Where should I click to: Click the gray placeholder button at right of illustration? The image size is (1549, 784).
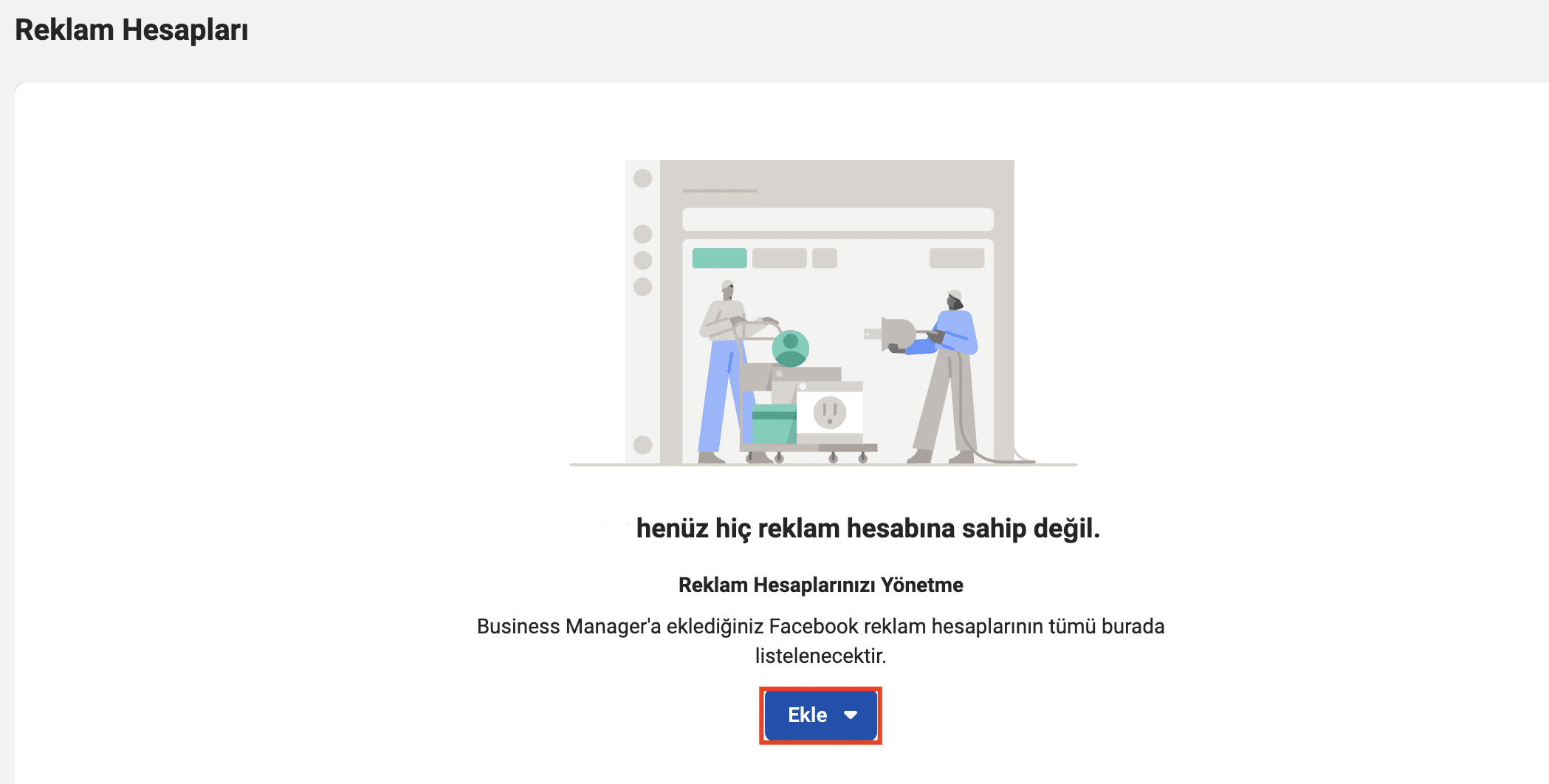[956, 258]
